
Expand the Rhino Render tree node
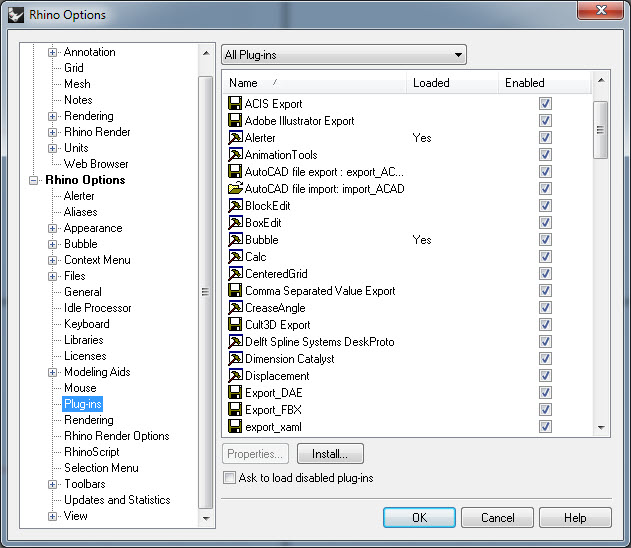[52, 132]
